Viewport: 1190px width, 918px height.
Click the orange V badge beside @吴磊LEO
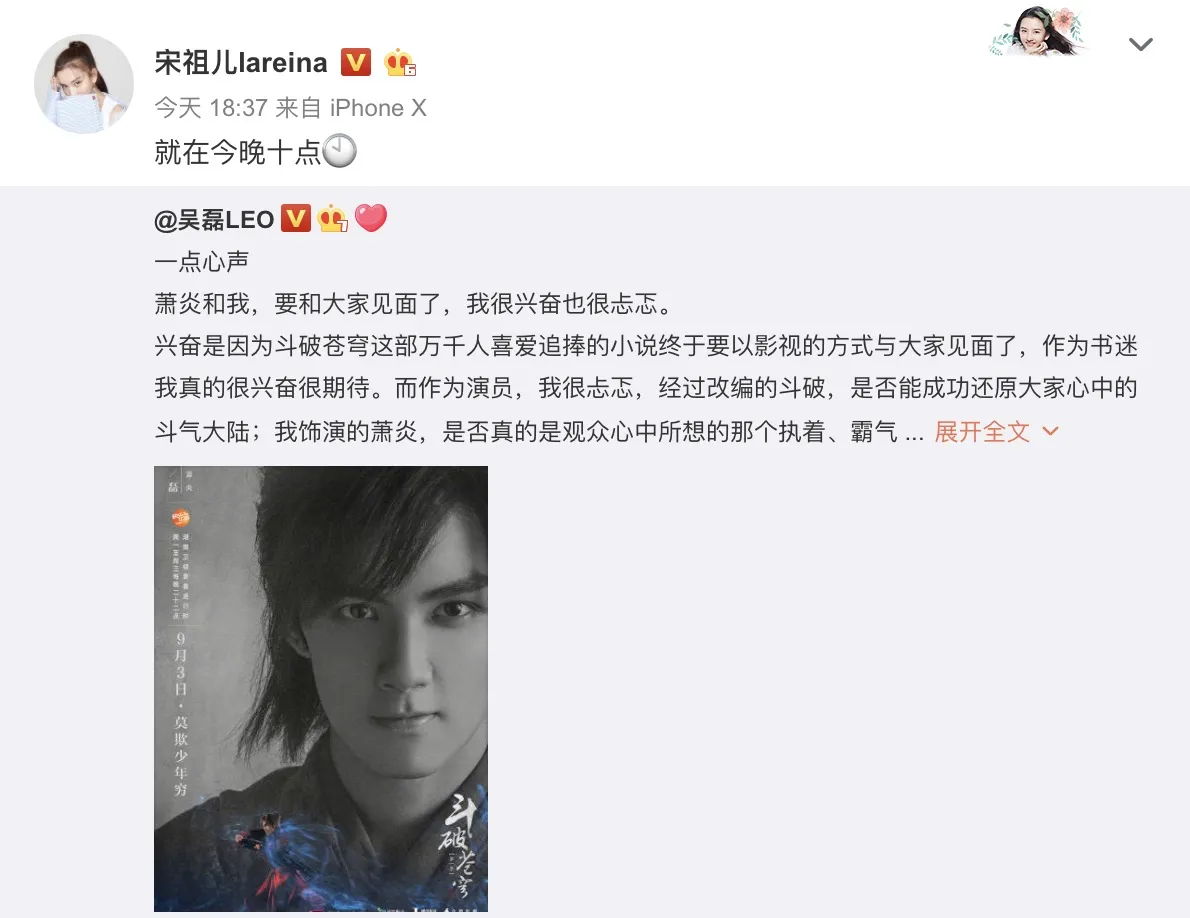(296, 218)
